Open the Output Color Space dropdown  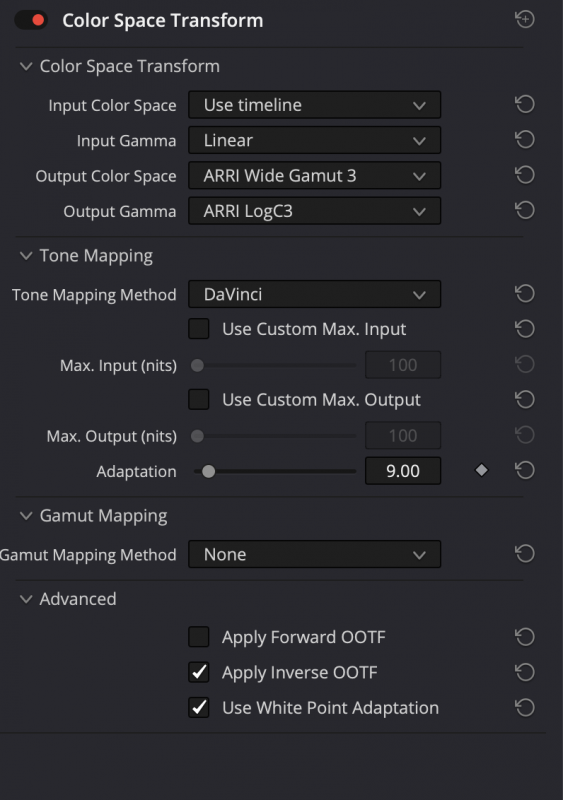[314, 176]
